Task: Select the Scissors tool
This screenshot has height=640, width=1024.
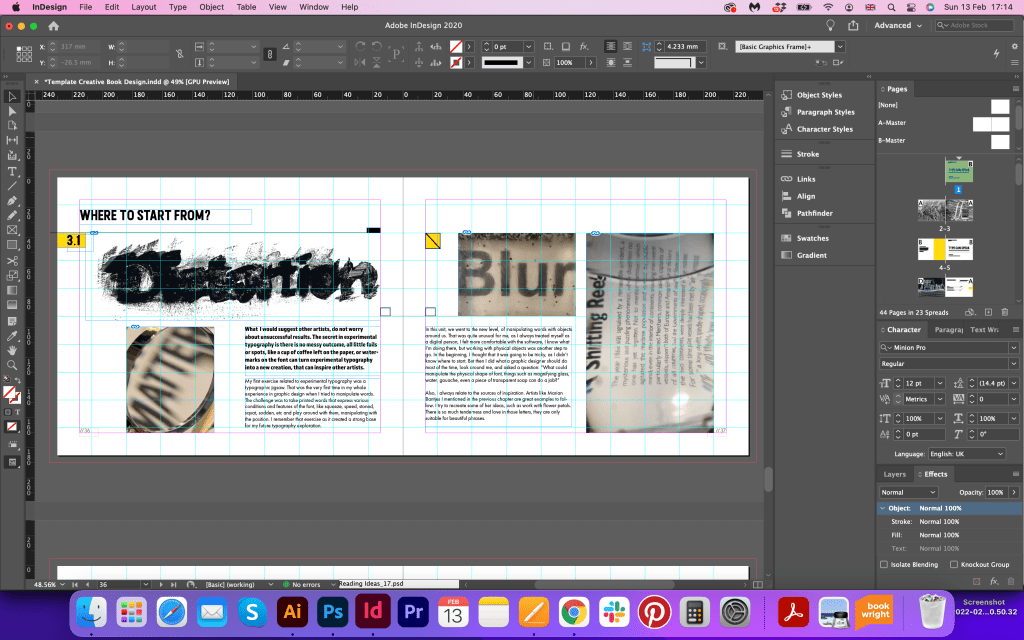Action: click(12, 261)
